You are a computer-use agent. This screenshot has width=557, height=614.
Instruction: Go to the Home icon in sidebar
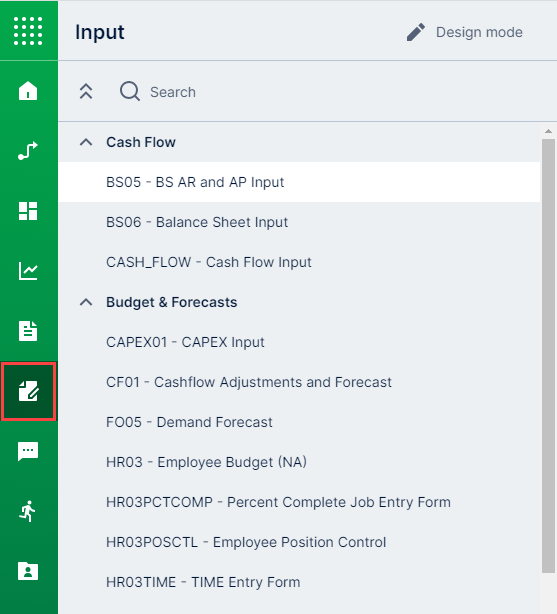pos(28,91)
